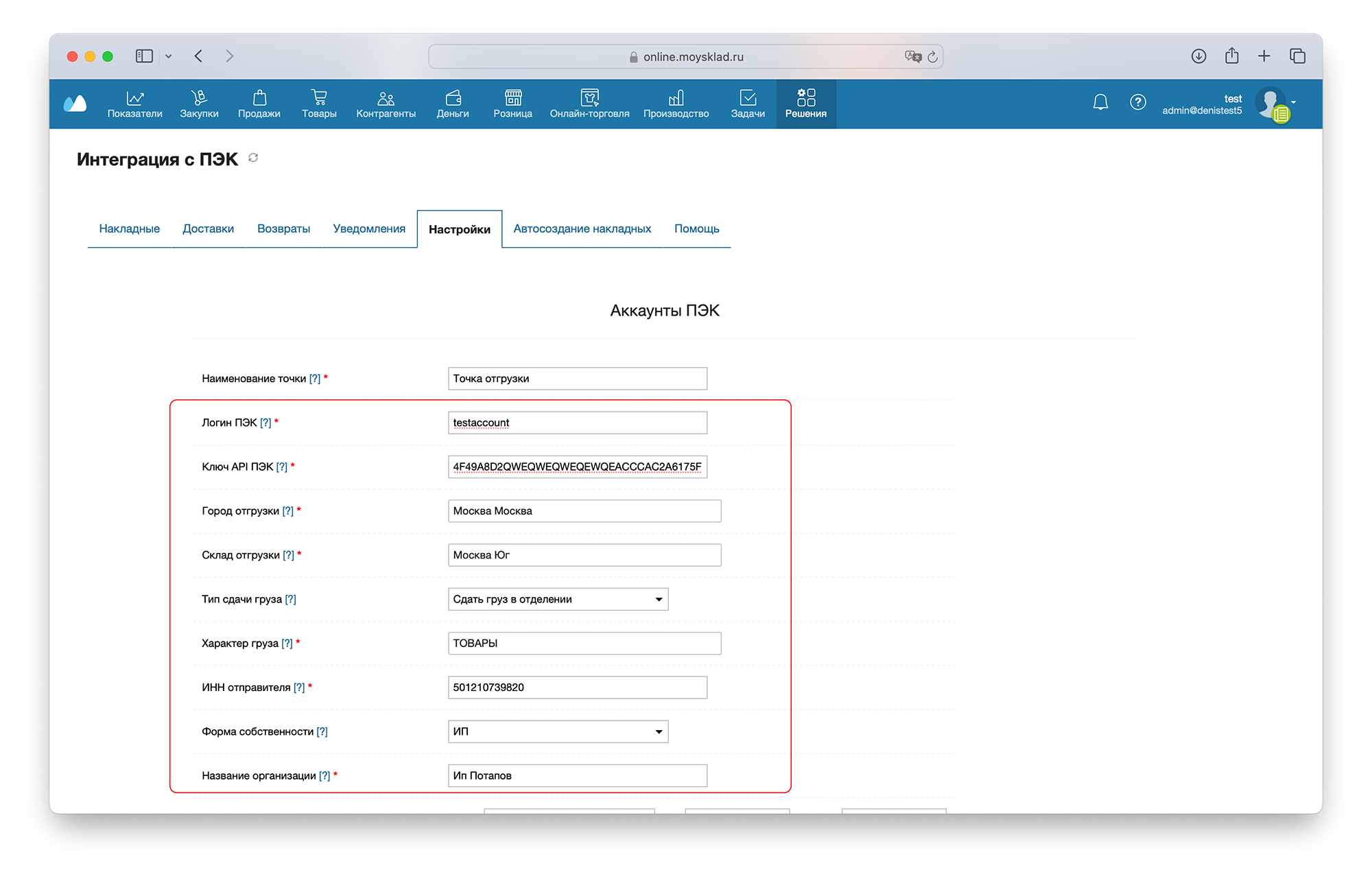Screen dimensions: 1372x879
Task: Open the Закупки section icon
Action: (x=199, y=98)
